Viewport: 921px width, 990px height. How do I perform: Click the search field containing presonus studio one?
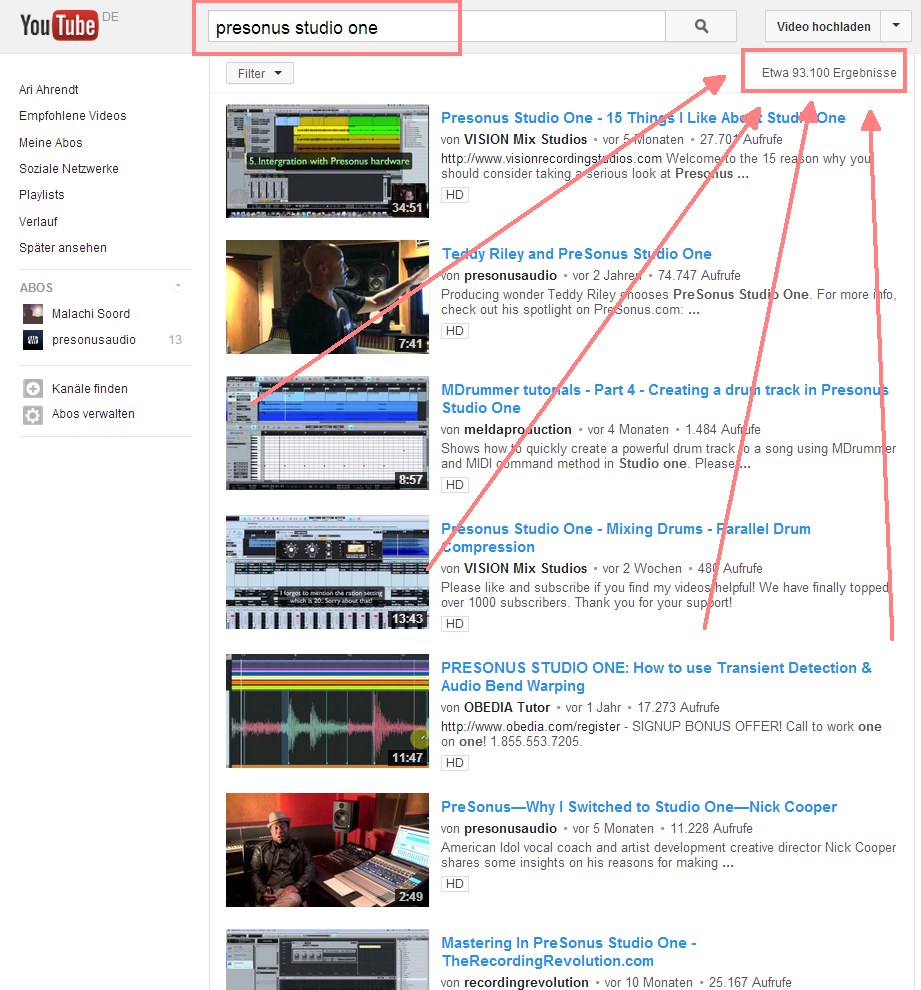tap(437, 28)
